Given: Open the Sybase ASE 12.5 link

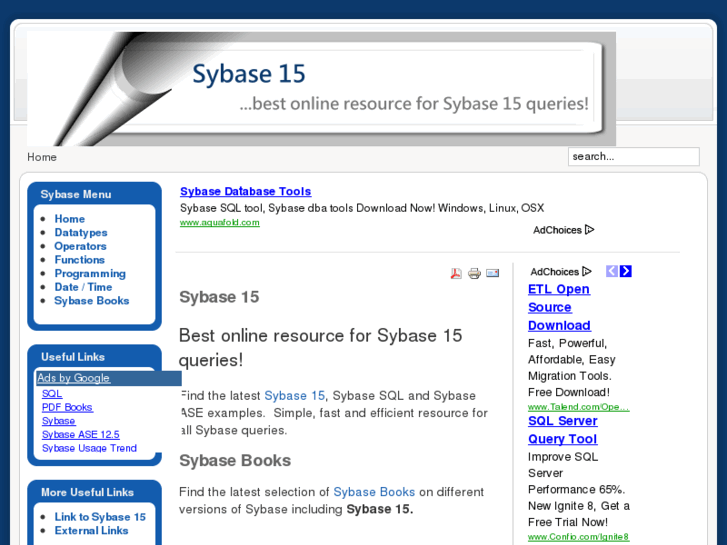Looking at the screenshot, I should point(81,434).
